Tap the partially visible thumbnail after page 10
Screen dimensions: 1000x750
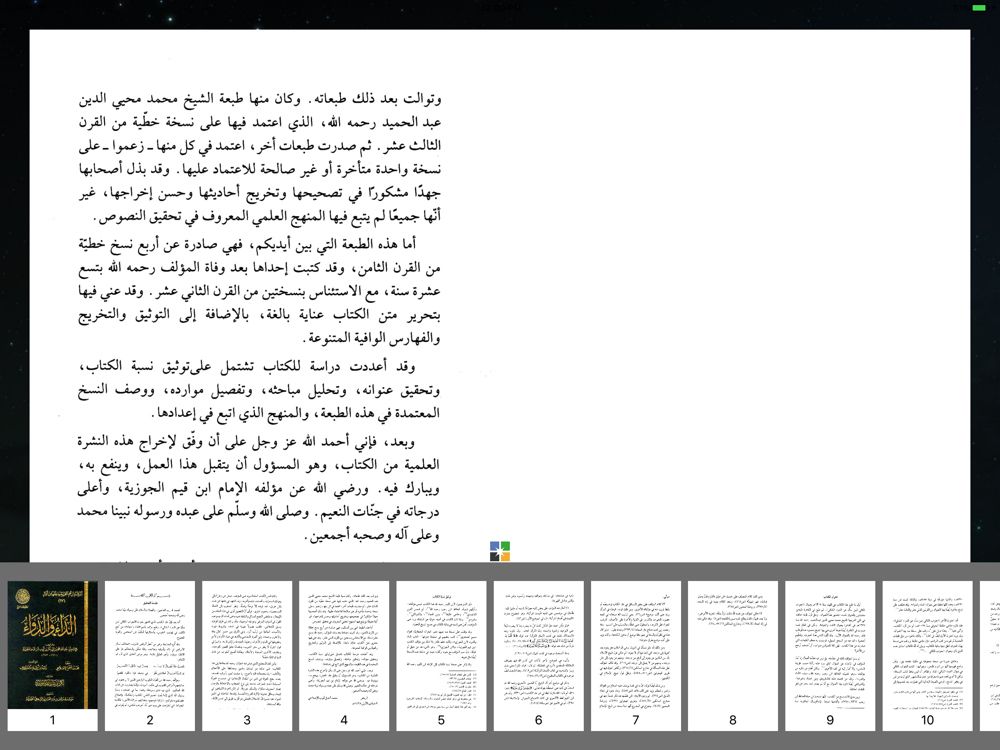coord(990,645)
